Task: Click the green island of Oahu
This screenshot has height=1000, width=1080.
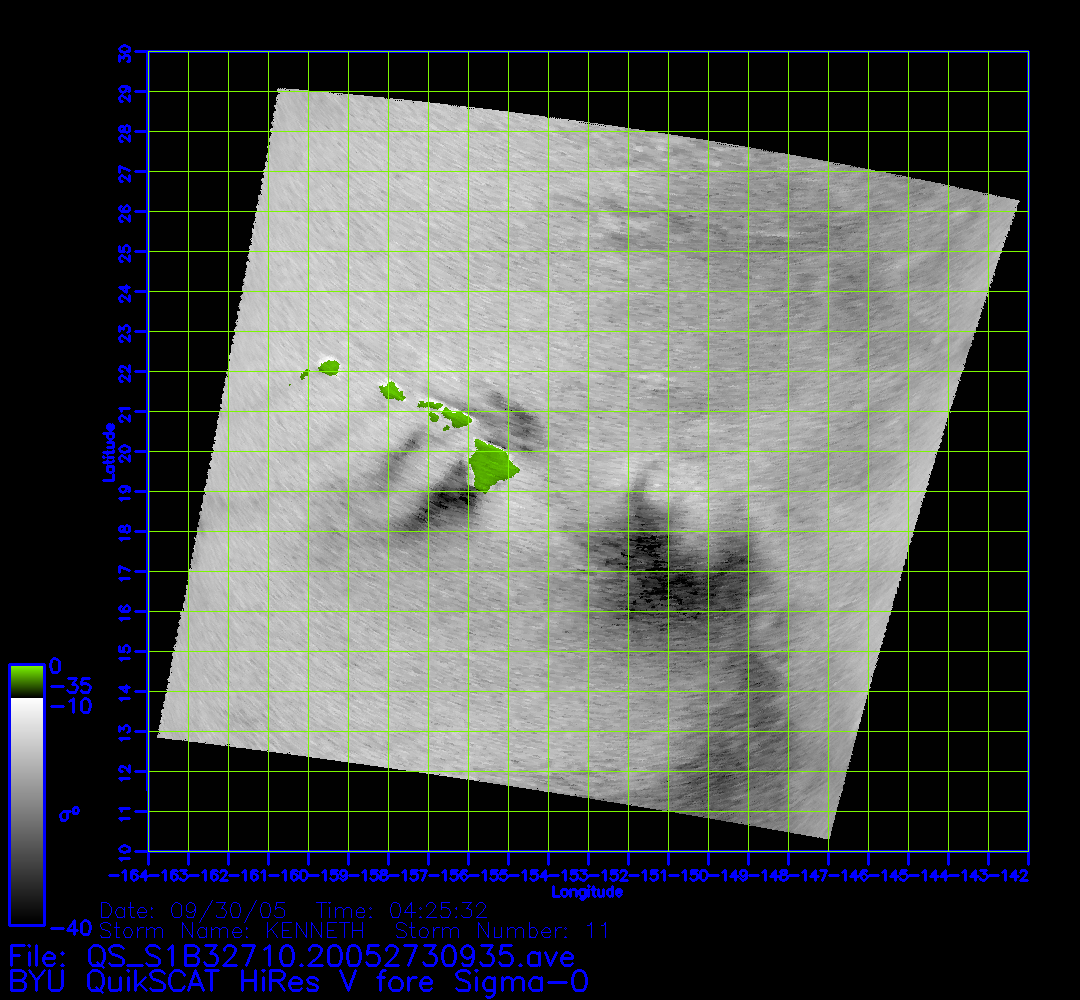Action: coord(391,390)
